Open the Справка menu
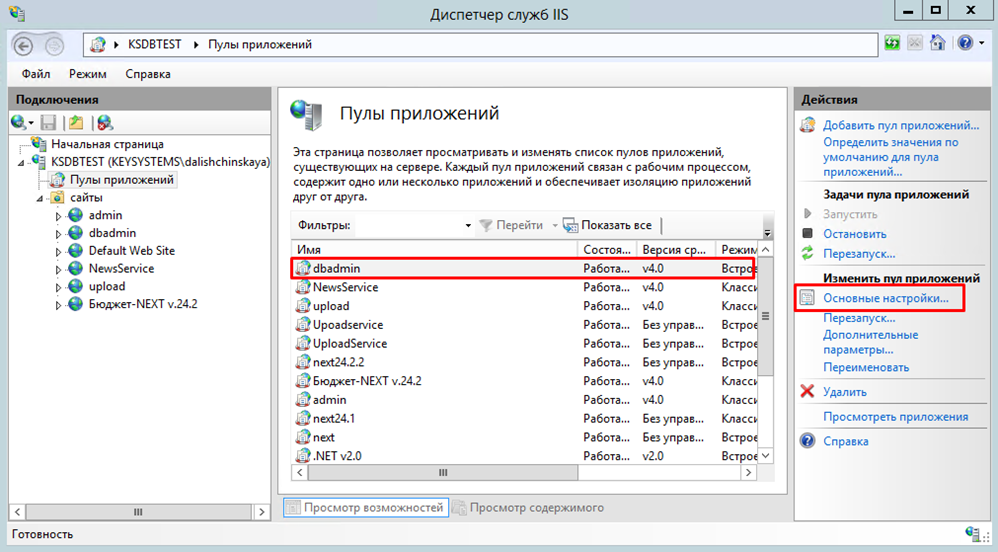 pos(148,74)
